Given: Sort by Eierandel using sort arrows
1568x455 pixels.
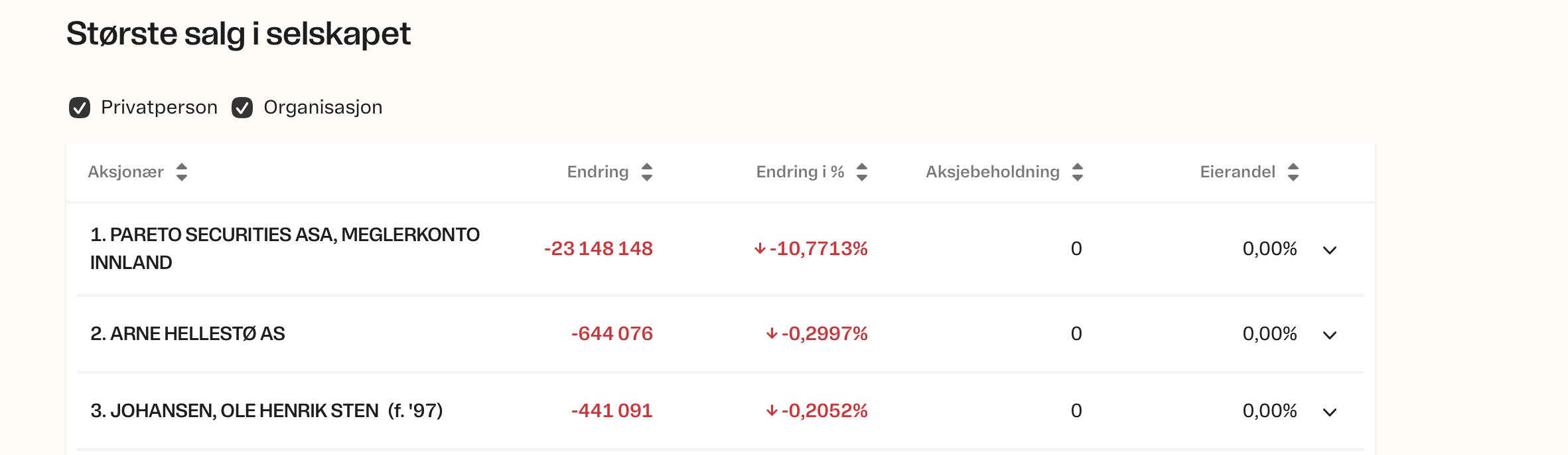Looking at the screenshot, I should 1293,172.
